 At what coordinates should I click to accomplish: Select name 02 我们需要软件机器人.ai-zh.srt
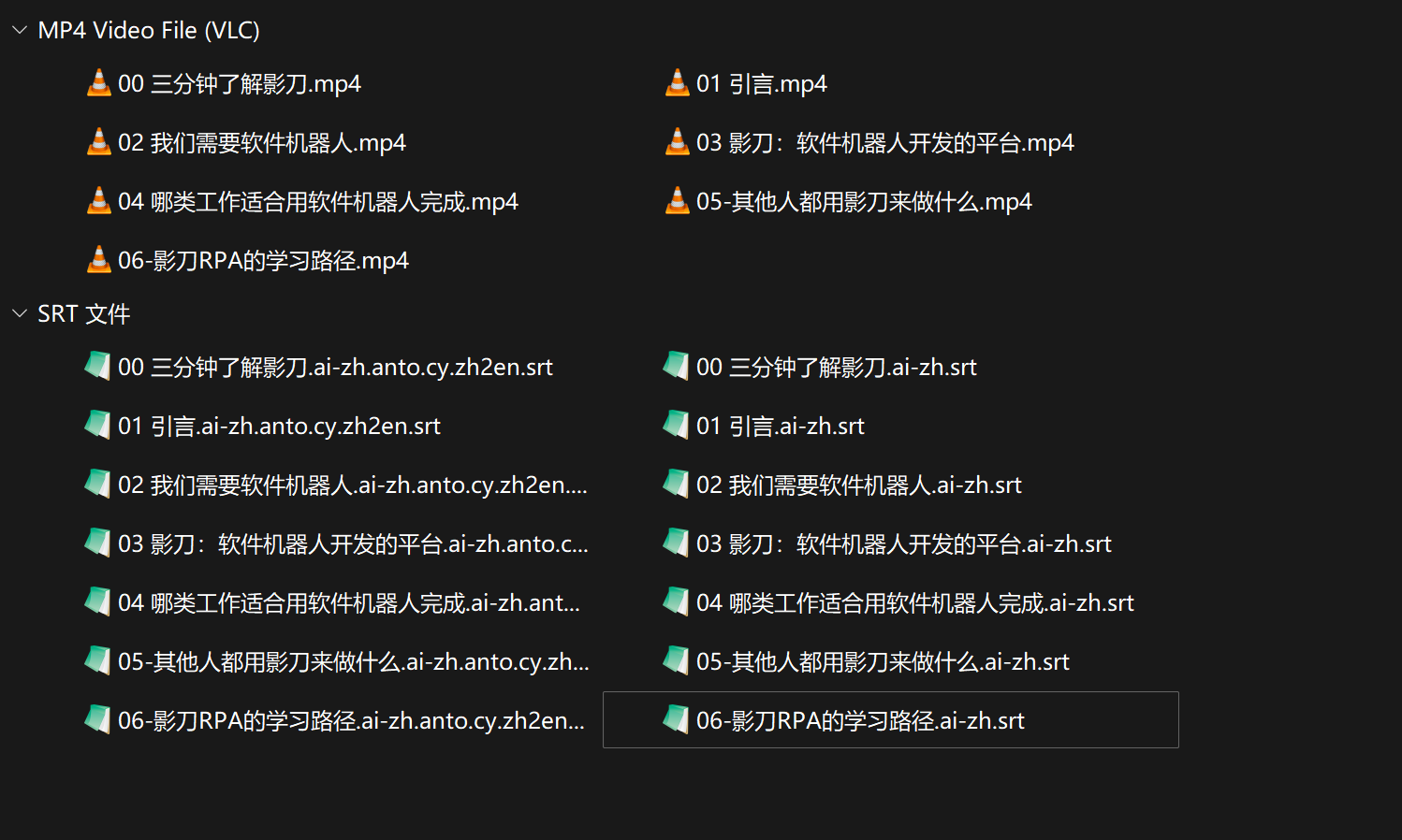click(859, 485)
